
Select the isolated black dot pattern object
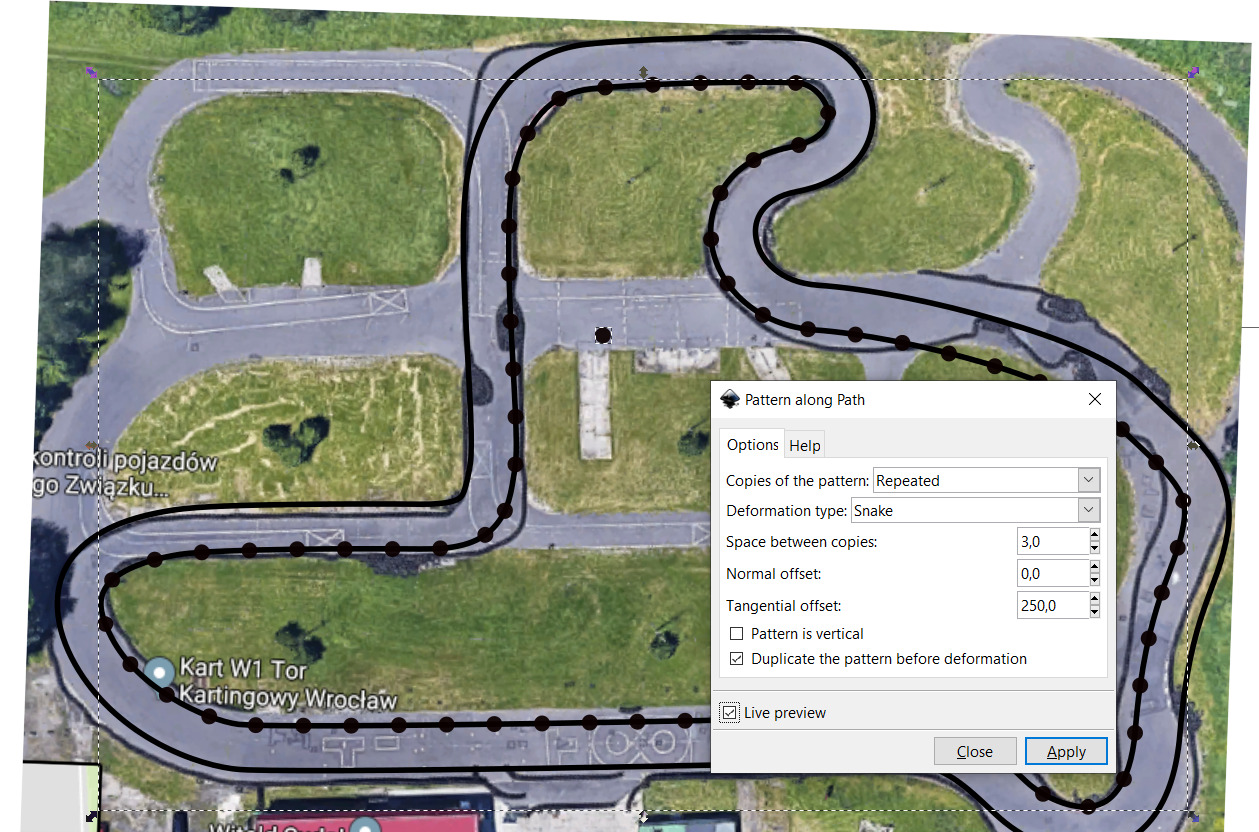(x=603, y=336)
